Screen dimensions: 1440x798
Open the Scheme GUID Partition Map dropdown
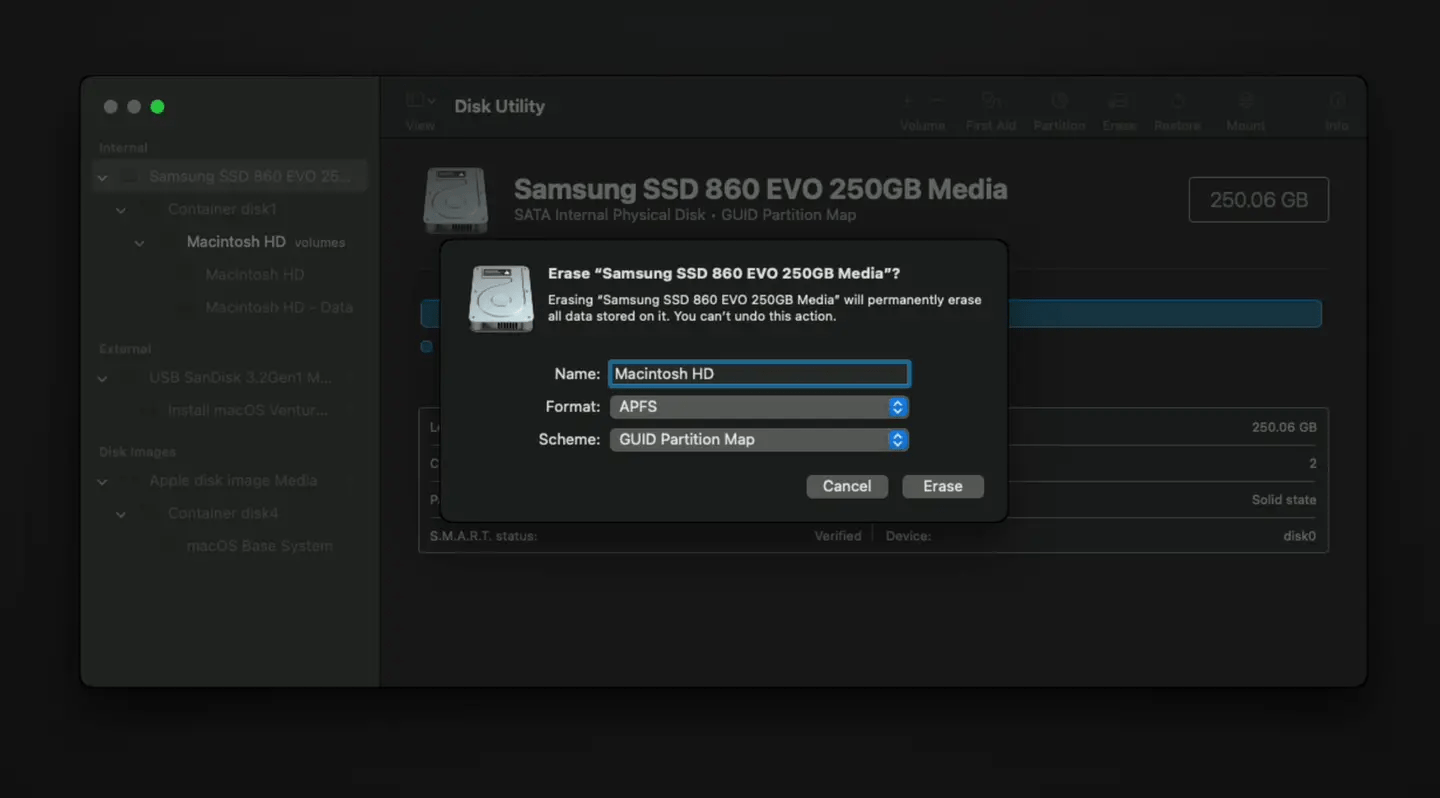point(759,440)
